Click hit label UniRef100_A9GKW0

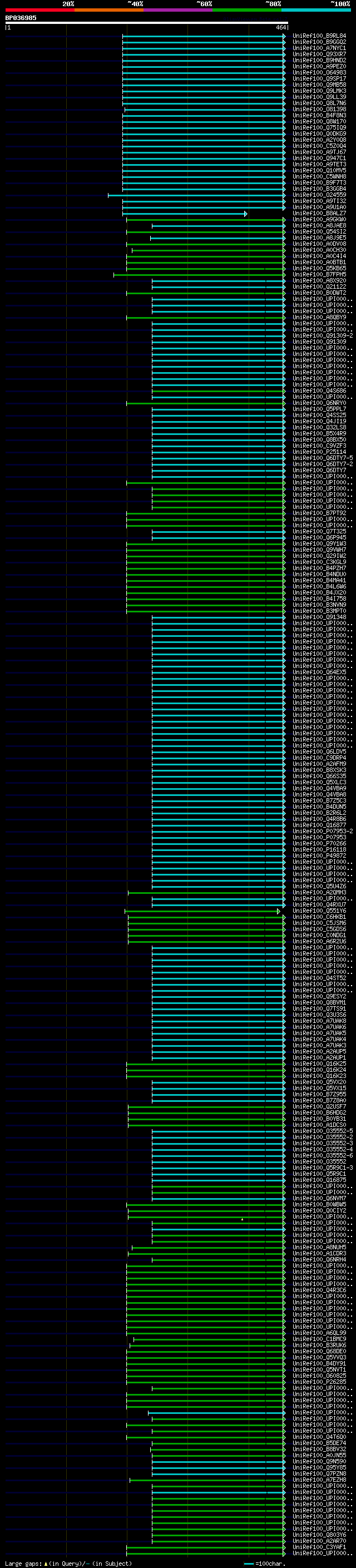(x=319, y=219)
